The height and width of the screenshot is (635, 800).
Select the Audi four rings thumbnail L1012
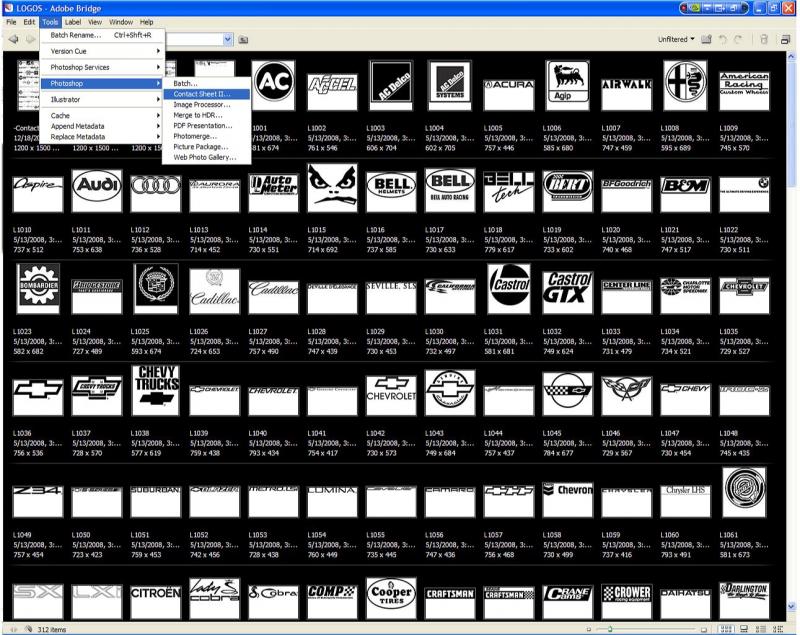[x=156, y=193]
